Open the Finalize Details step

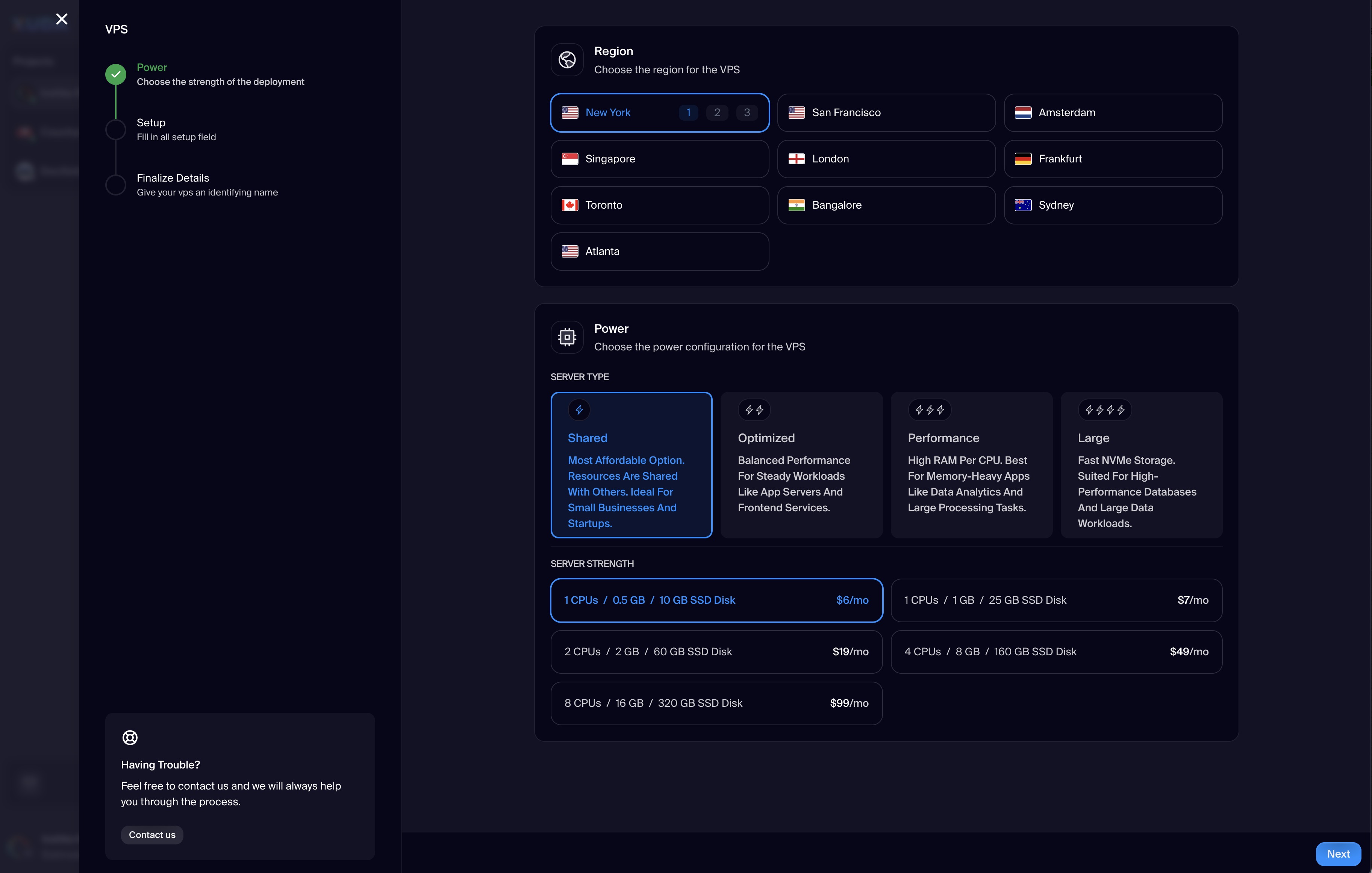173,178
